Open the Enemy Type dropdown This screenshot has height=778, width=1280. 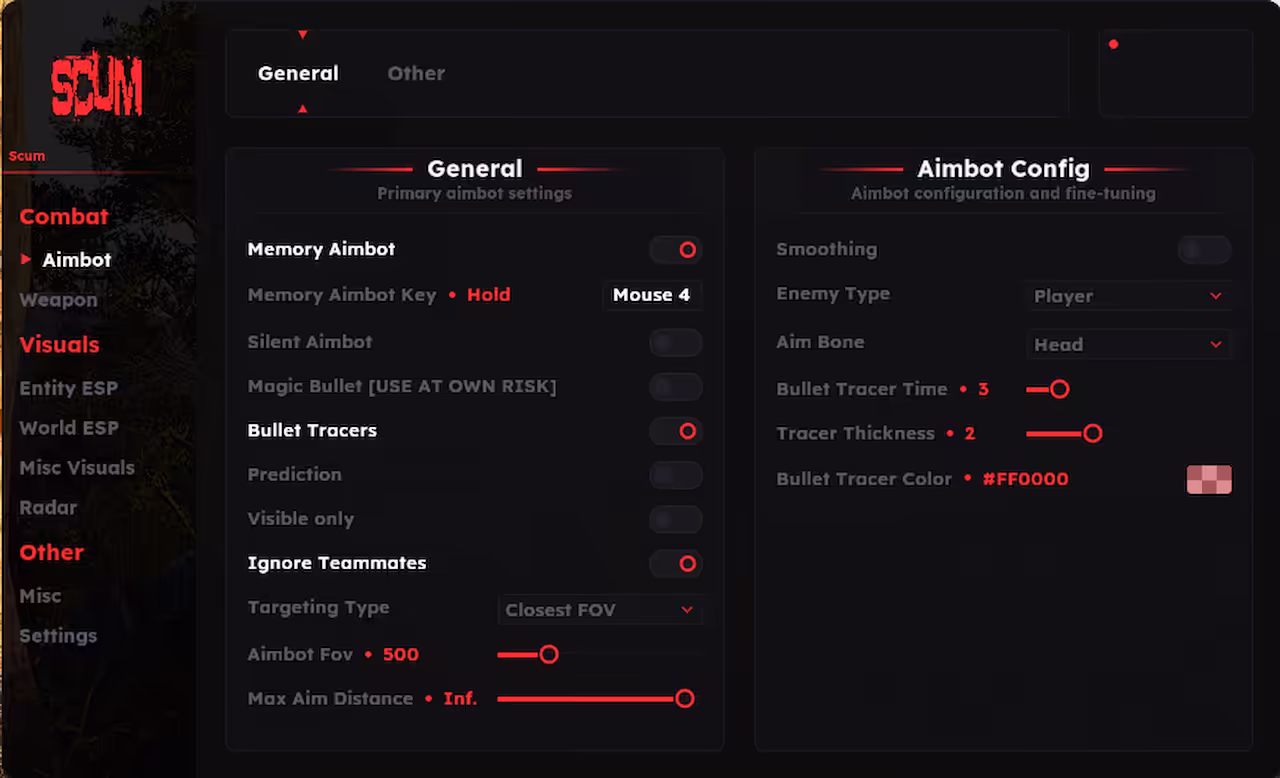point(1129,296)
